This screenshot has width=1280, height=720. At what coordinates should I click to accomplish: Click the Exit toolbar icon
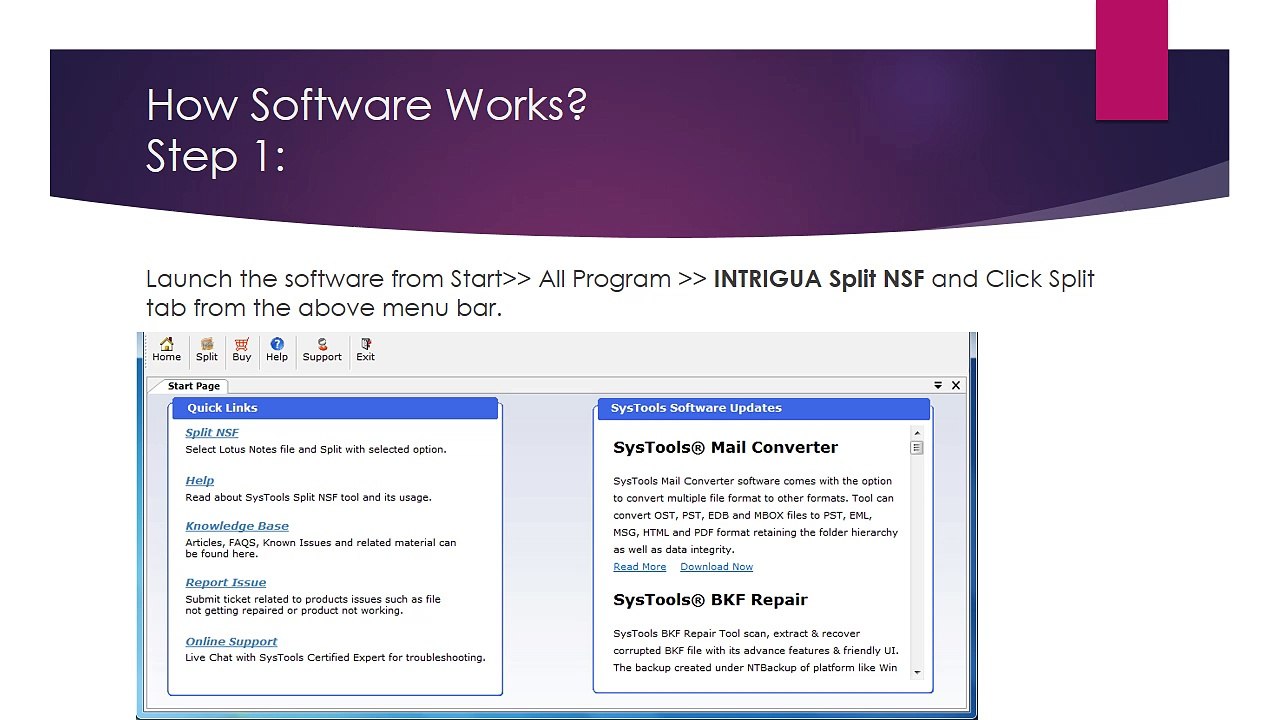[366, 350]
